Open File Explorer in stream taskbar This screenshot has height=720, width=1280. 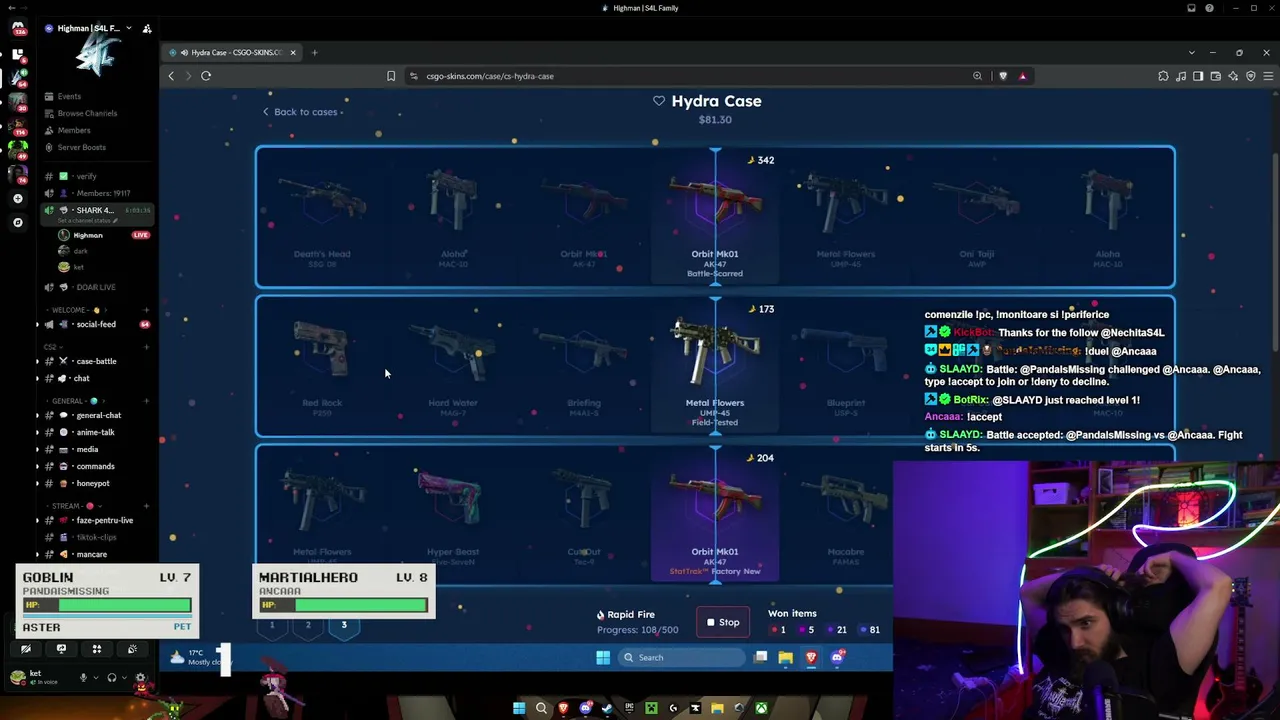pyautogui.click(x=786, y=657)
